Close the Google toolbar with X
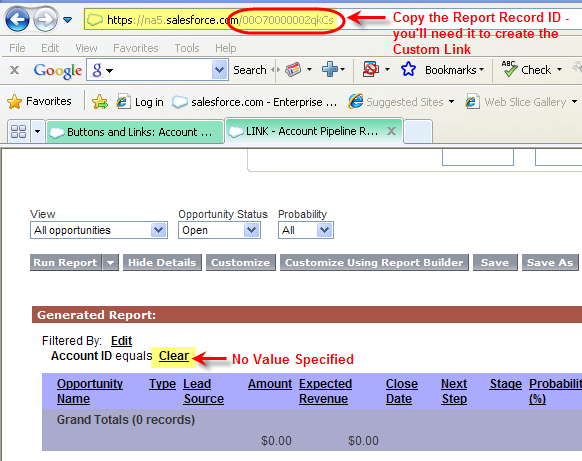 [x=14, y=70]
